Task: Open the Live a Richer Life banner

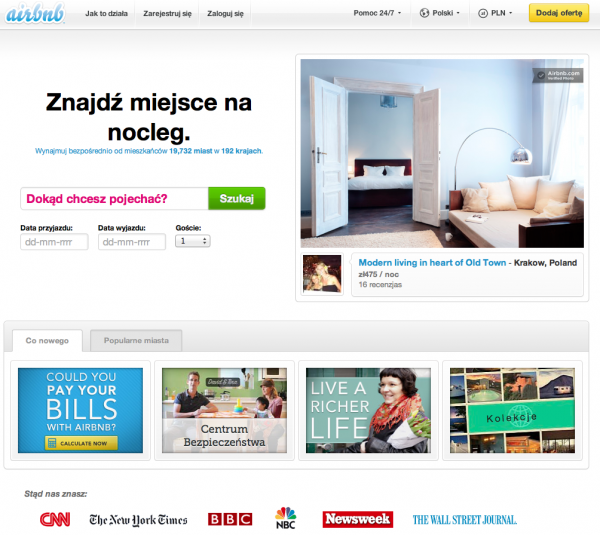Action: (x=368, y=410)
